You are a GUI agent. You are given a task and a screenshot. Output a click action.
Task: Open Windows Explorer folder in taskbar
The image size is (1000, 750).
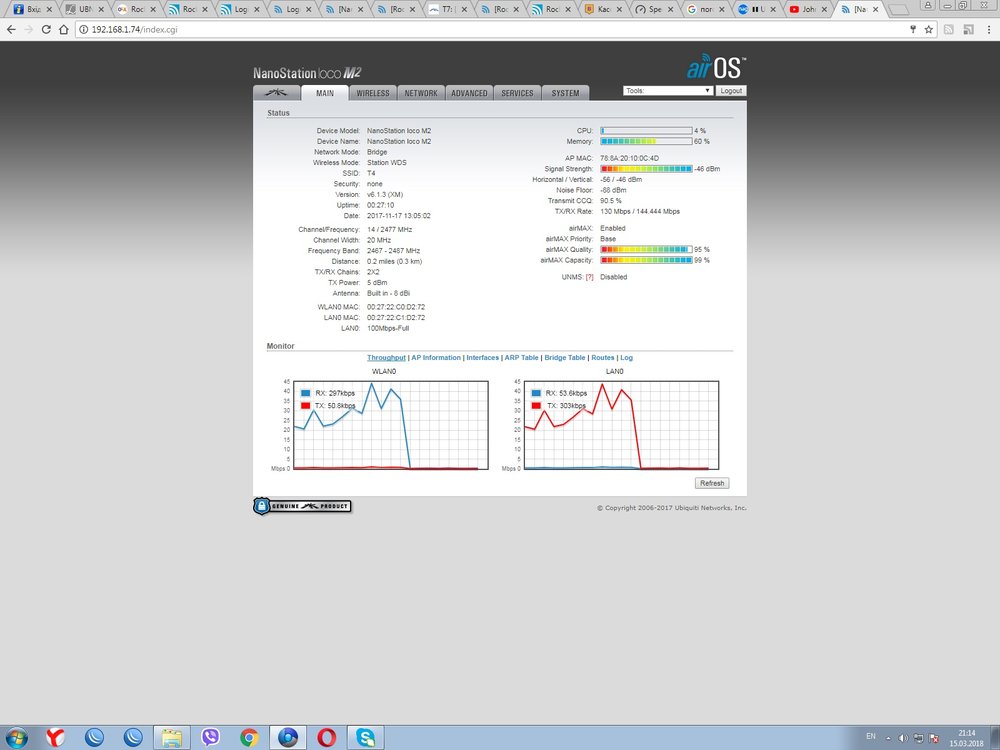[x=172, y=737]
